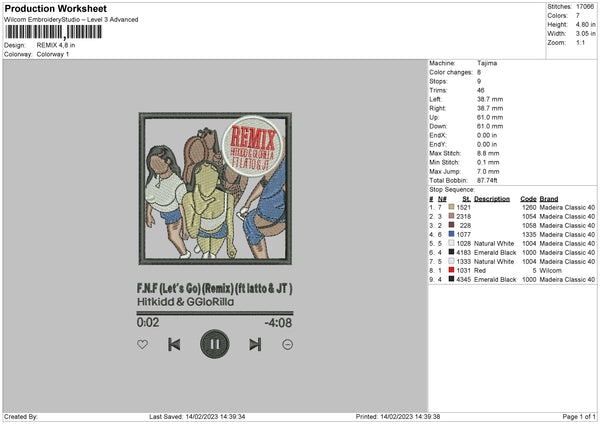
Task: Click the white swatch for stitch count 1028
Action: pyautogui.click(x=451, y=243)
